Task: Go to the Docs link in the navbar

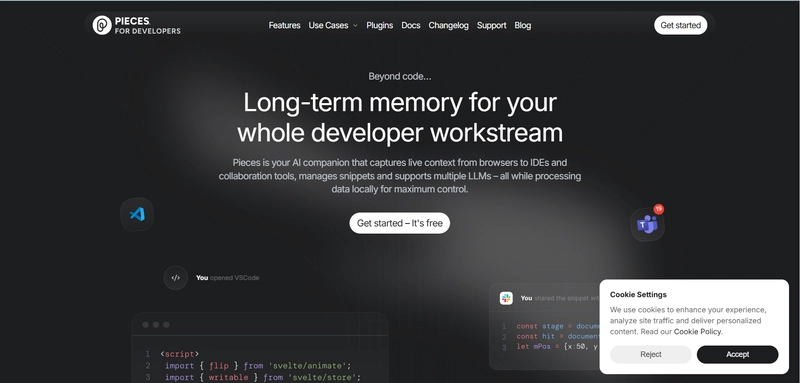Action: [411, 25]
